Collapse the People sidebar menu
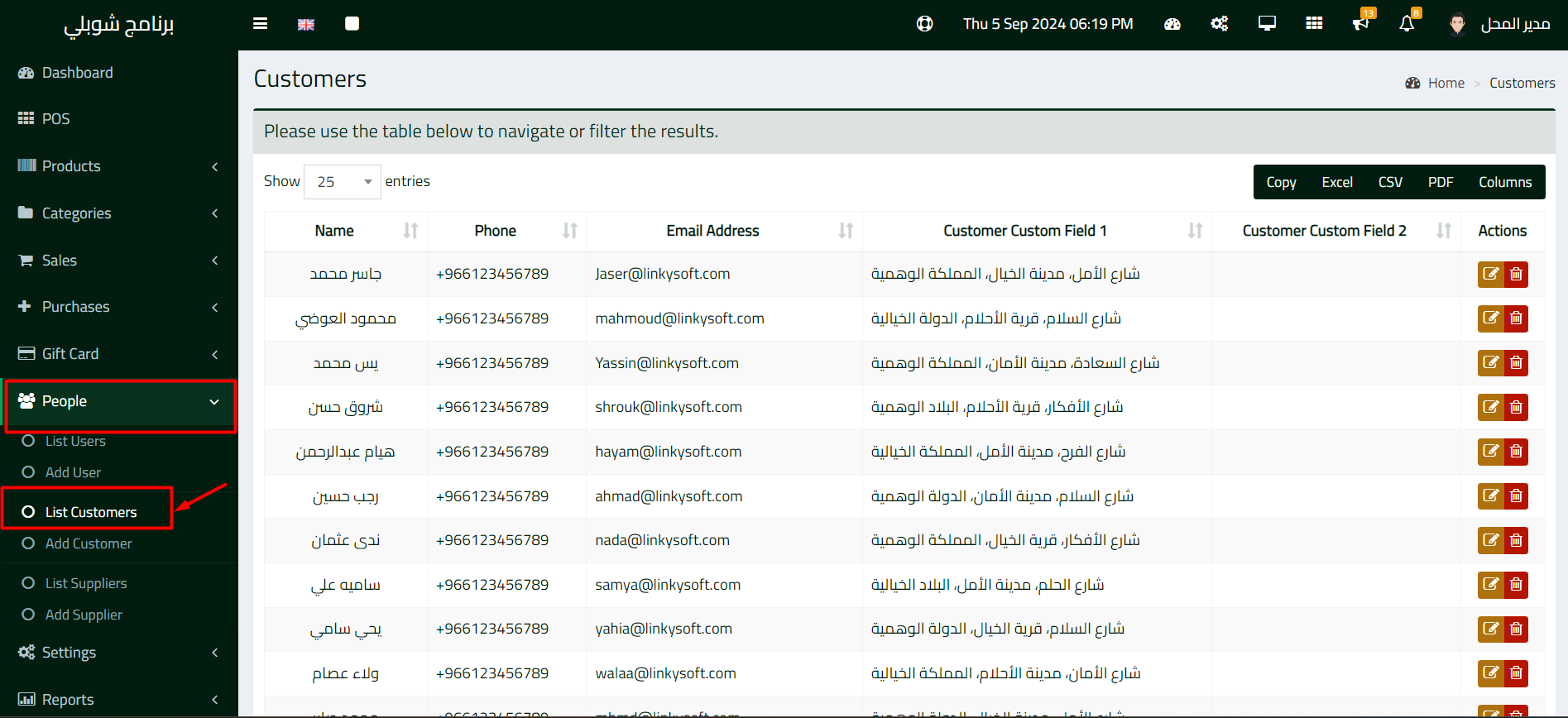1568x718 pixels. pos(119,401)
